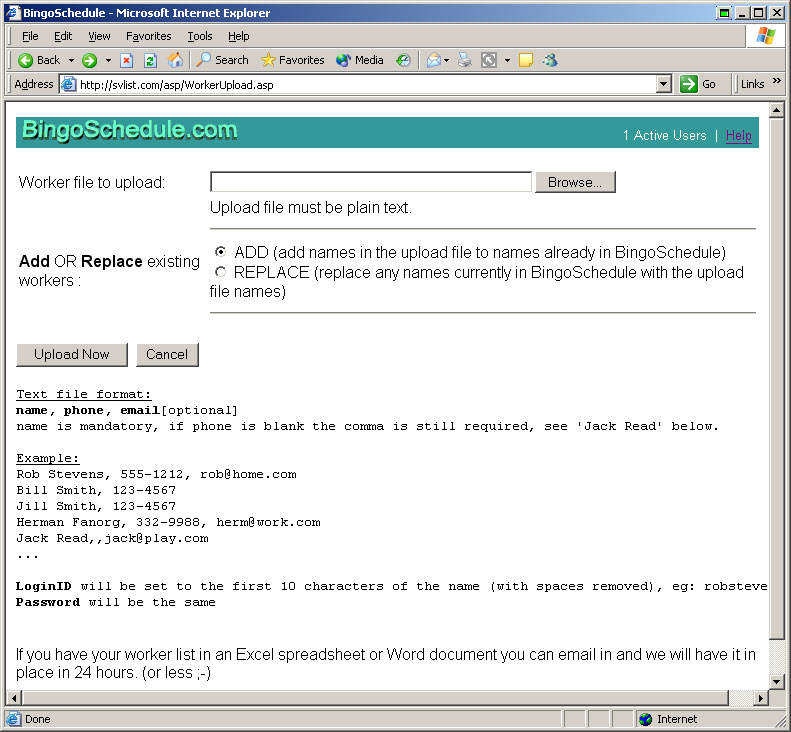791x732 pixels.
Task: Click the Back navigation button
Action: tap(39, 61)
